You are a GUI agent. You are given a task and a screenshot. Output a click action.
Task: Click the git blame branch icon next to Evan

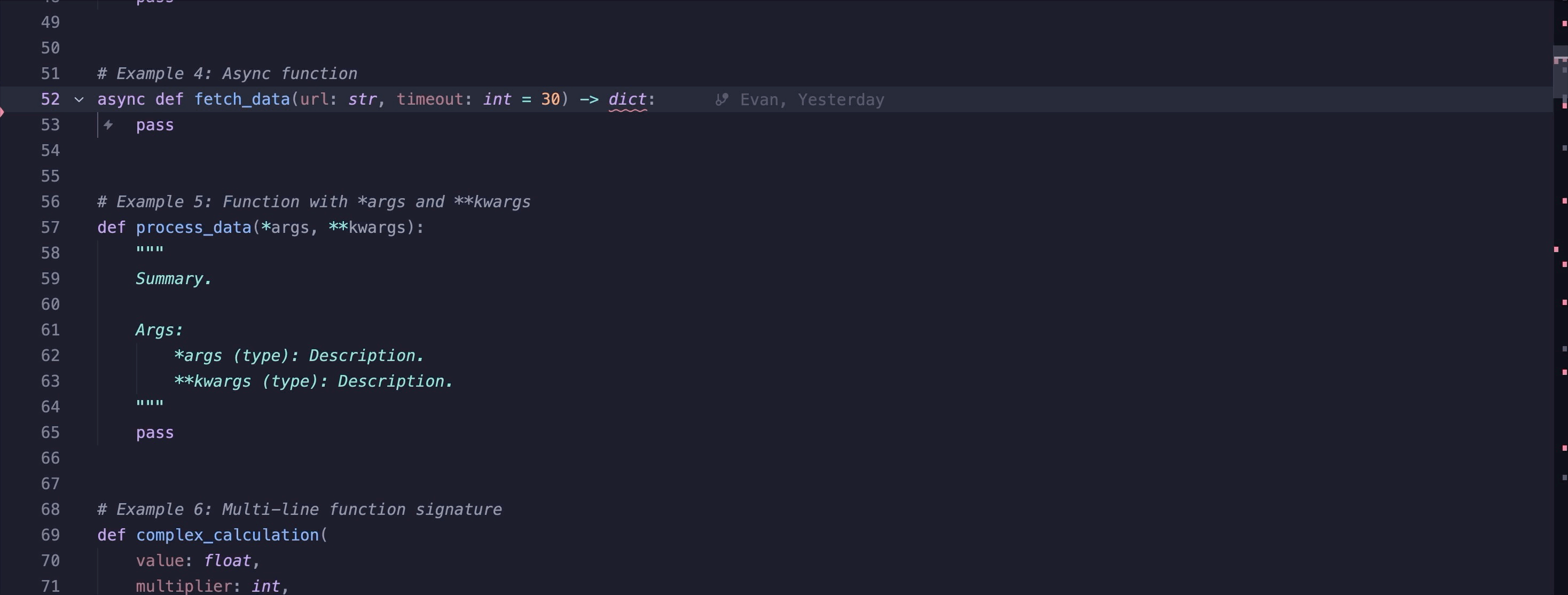pyautogui.click(x=722, y=99)
